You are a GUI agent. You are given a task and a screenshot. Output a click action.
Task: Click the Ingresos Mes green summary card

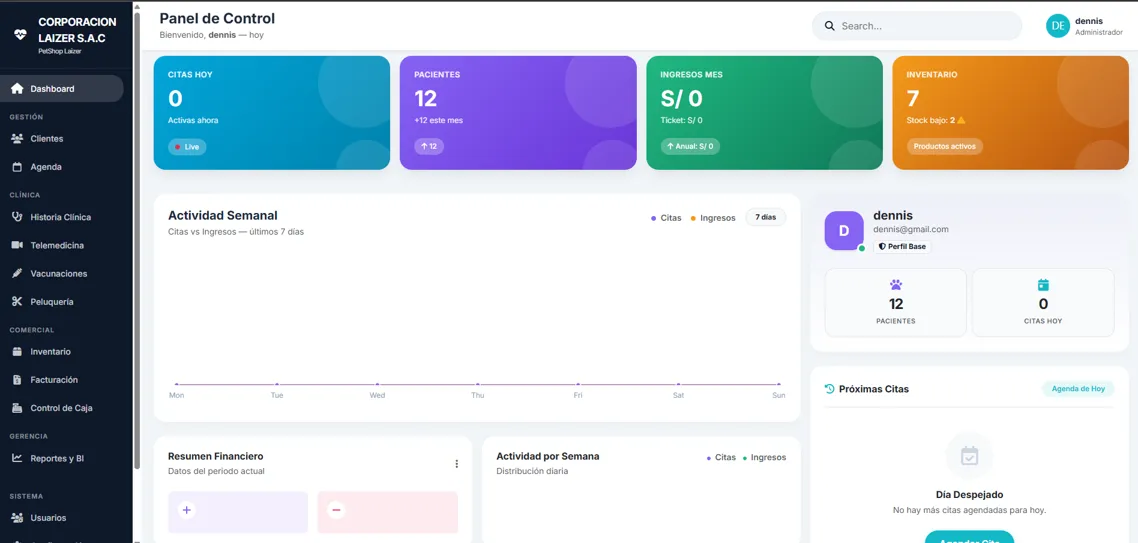tap(764, 113)
